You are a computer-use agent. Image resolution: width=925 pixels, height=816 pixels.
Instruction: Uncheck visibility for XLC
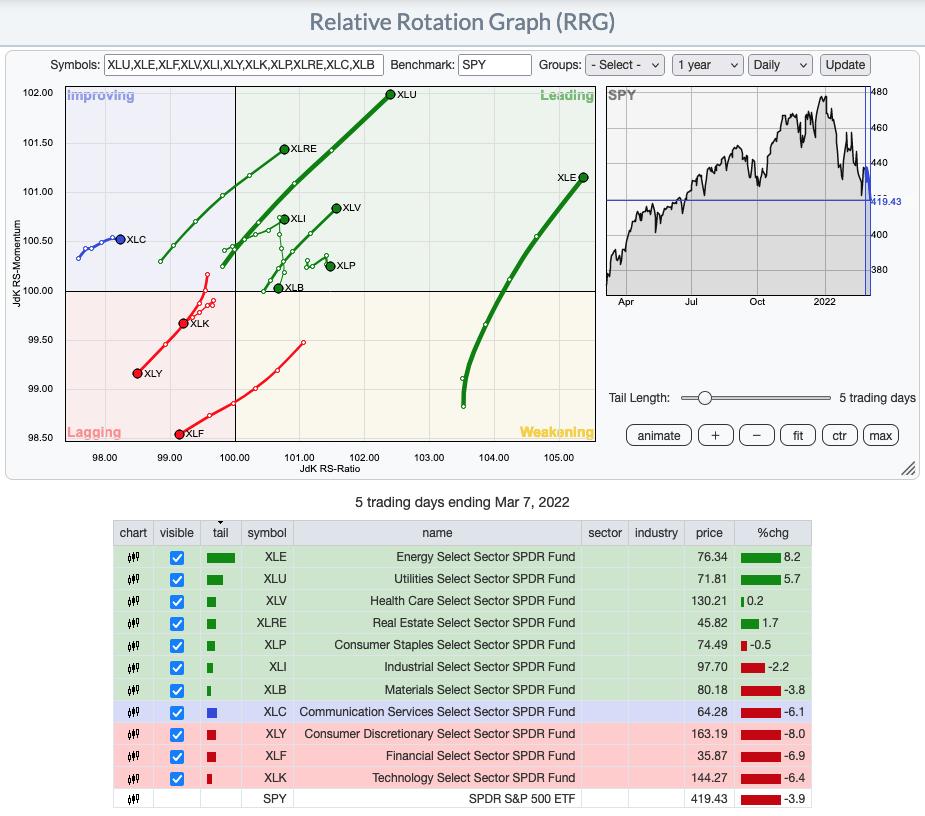[x=176, y=713]
